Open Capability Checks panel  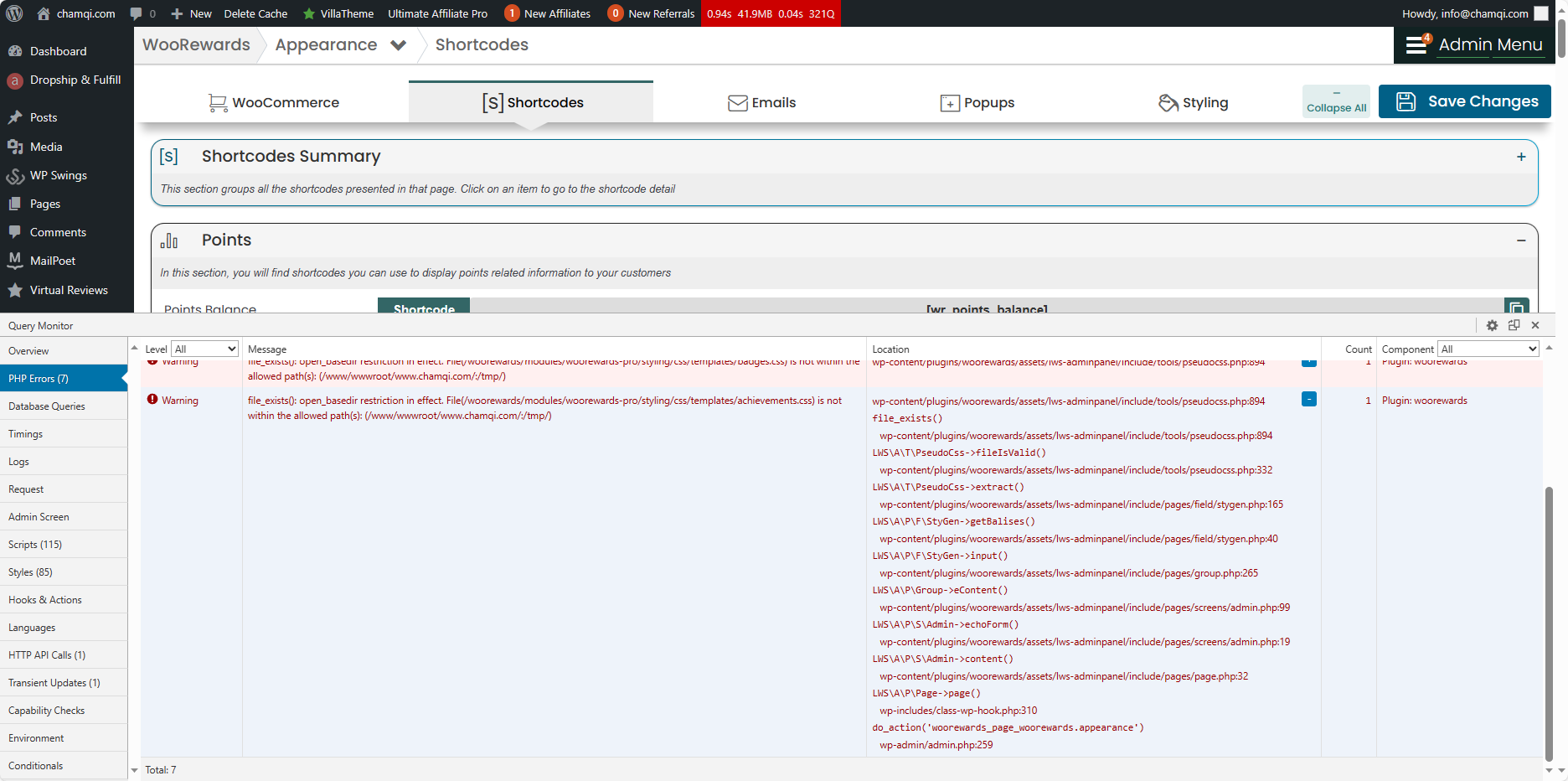pos(64,711)
